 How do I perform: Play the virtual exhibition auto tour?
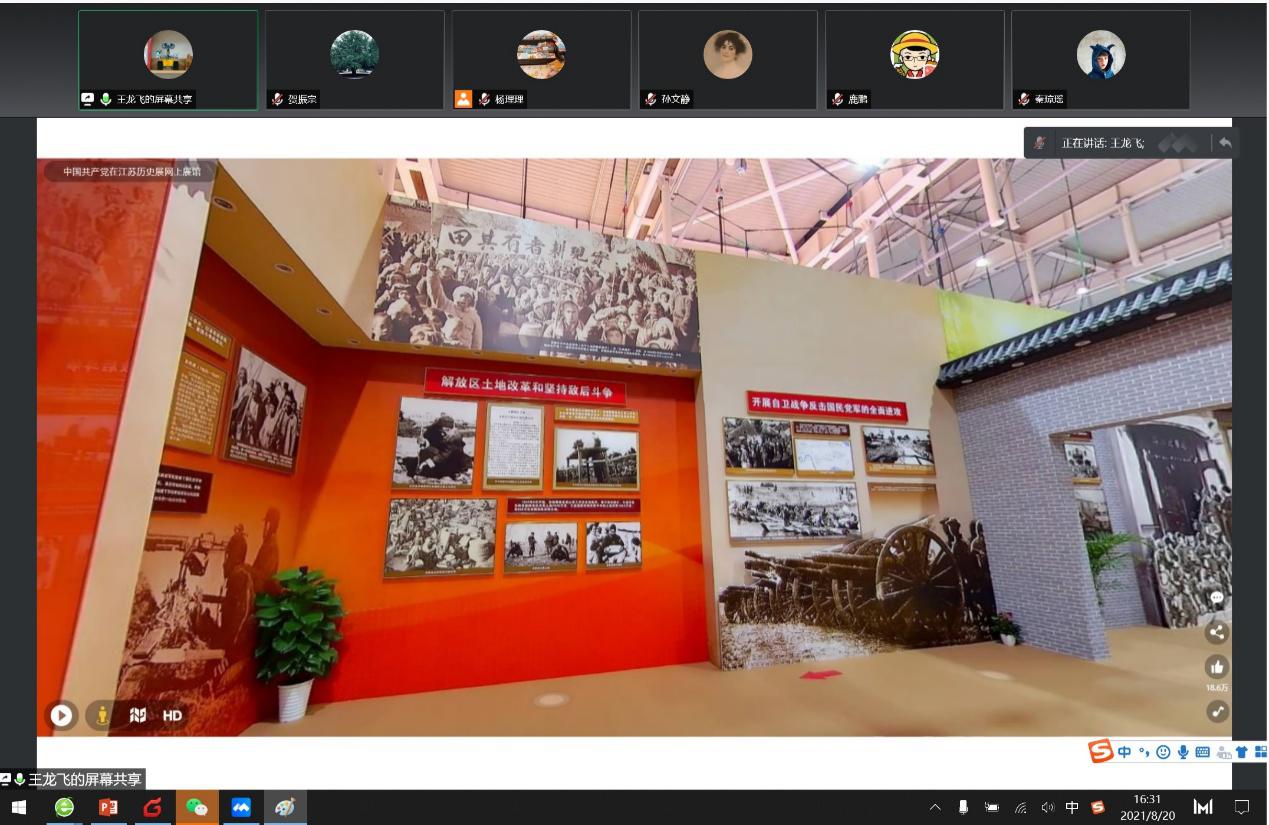pos(61,715)
